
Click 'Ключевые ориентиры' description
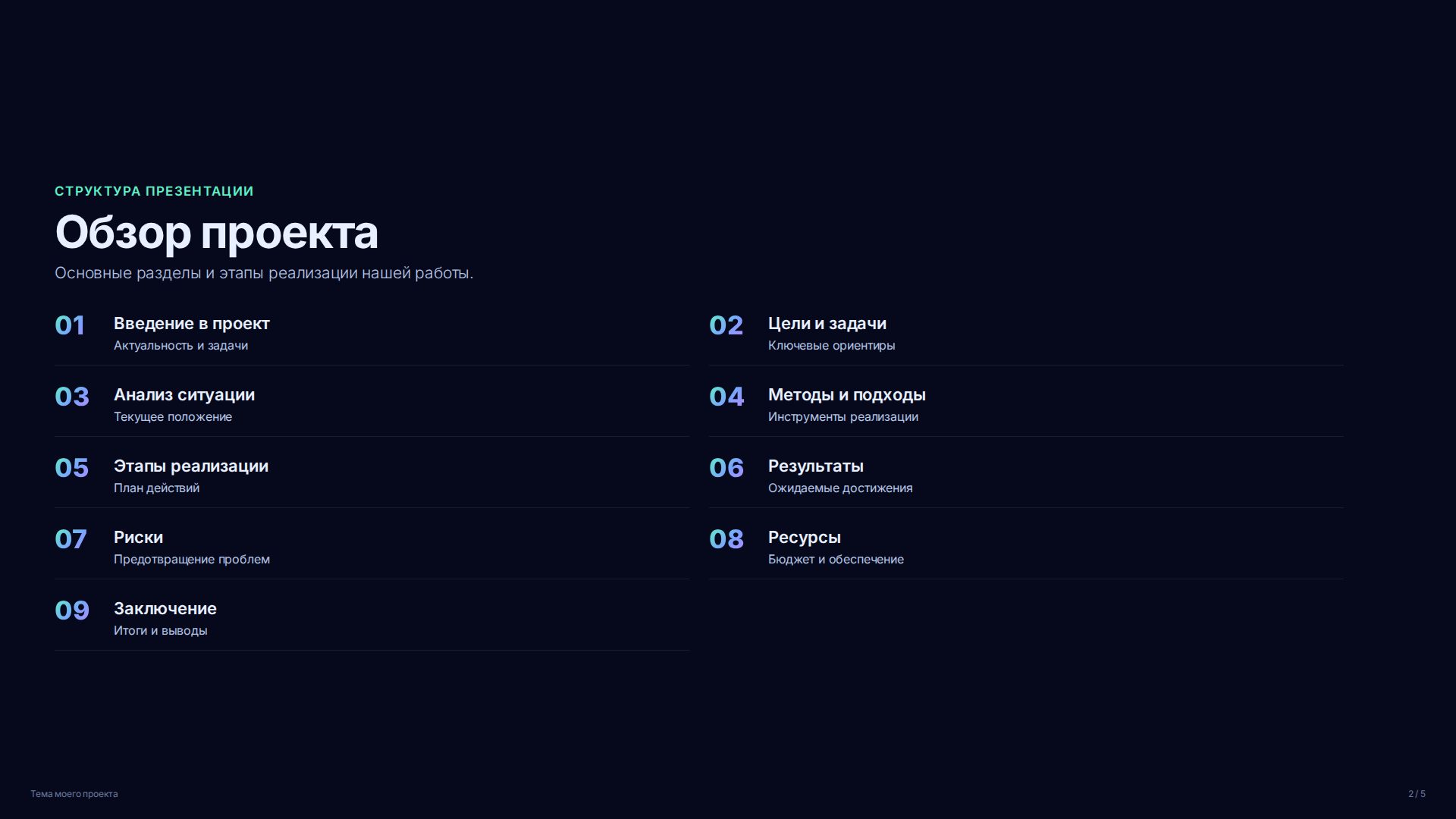click(831, 346)
